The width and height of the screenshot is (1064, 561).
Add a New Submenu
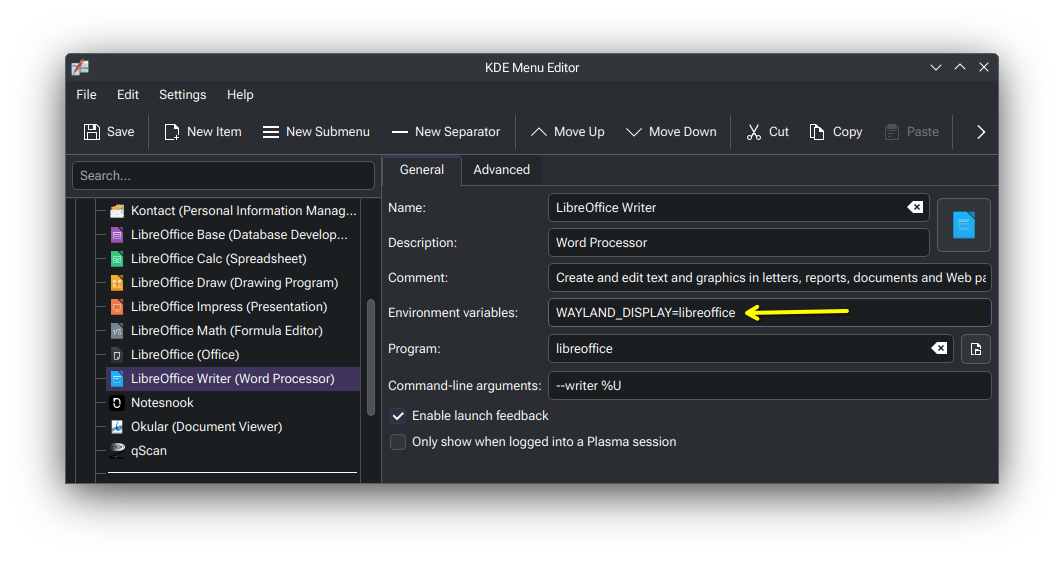coord(316,132)
